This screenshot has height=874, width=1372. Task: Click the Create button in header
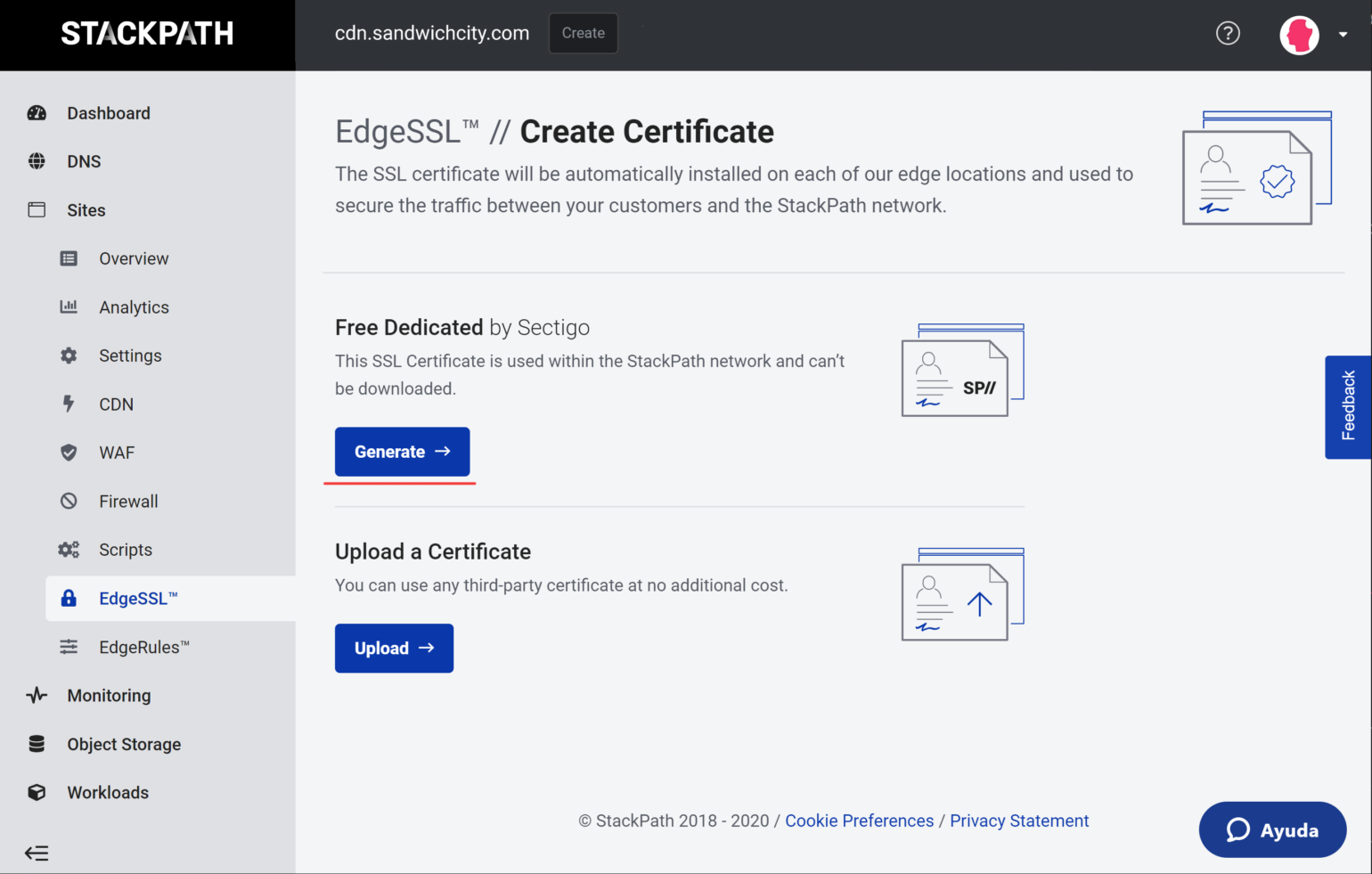pyautogui.click(x=583, y=33)
